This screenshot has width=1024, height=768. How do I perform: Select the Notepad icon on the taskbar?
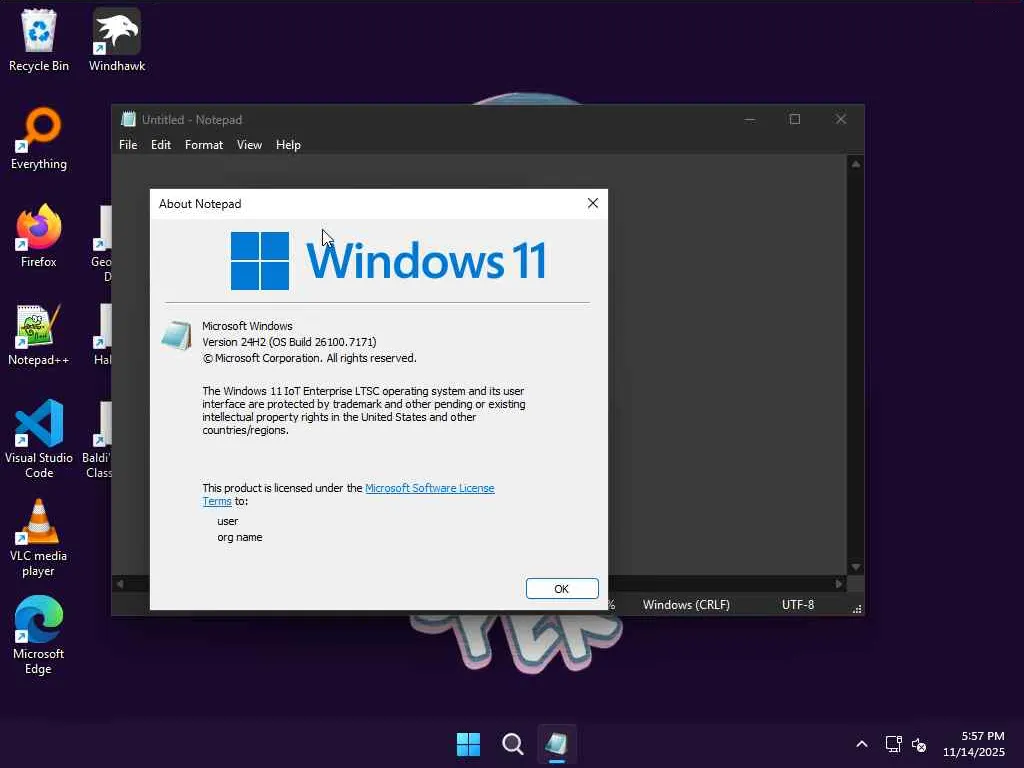click(x=556, y=744)
